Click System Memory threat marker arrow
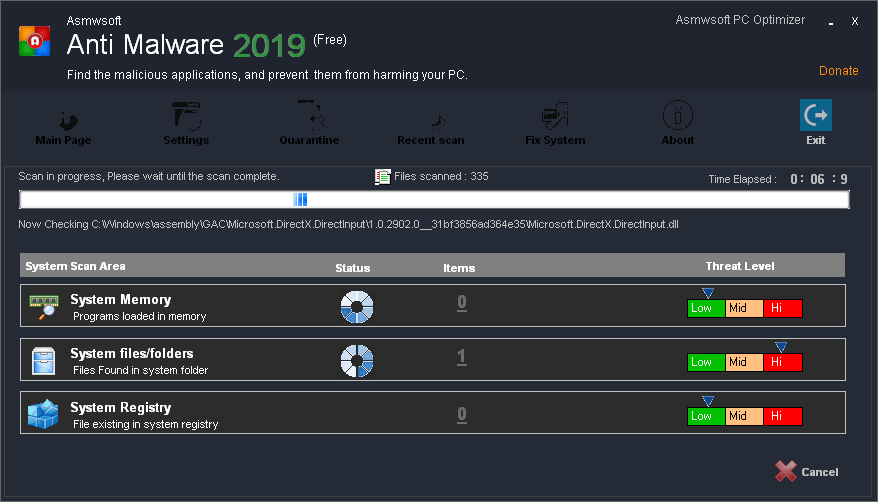The width and height of the screenshot is (878, 502). (x=708, y=293)
